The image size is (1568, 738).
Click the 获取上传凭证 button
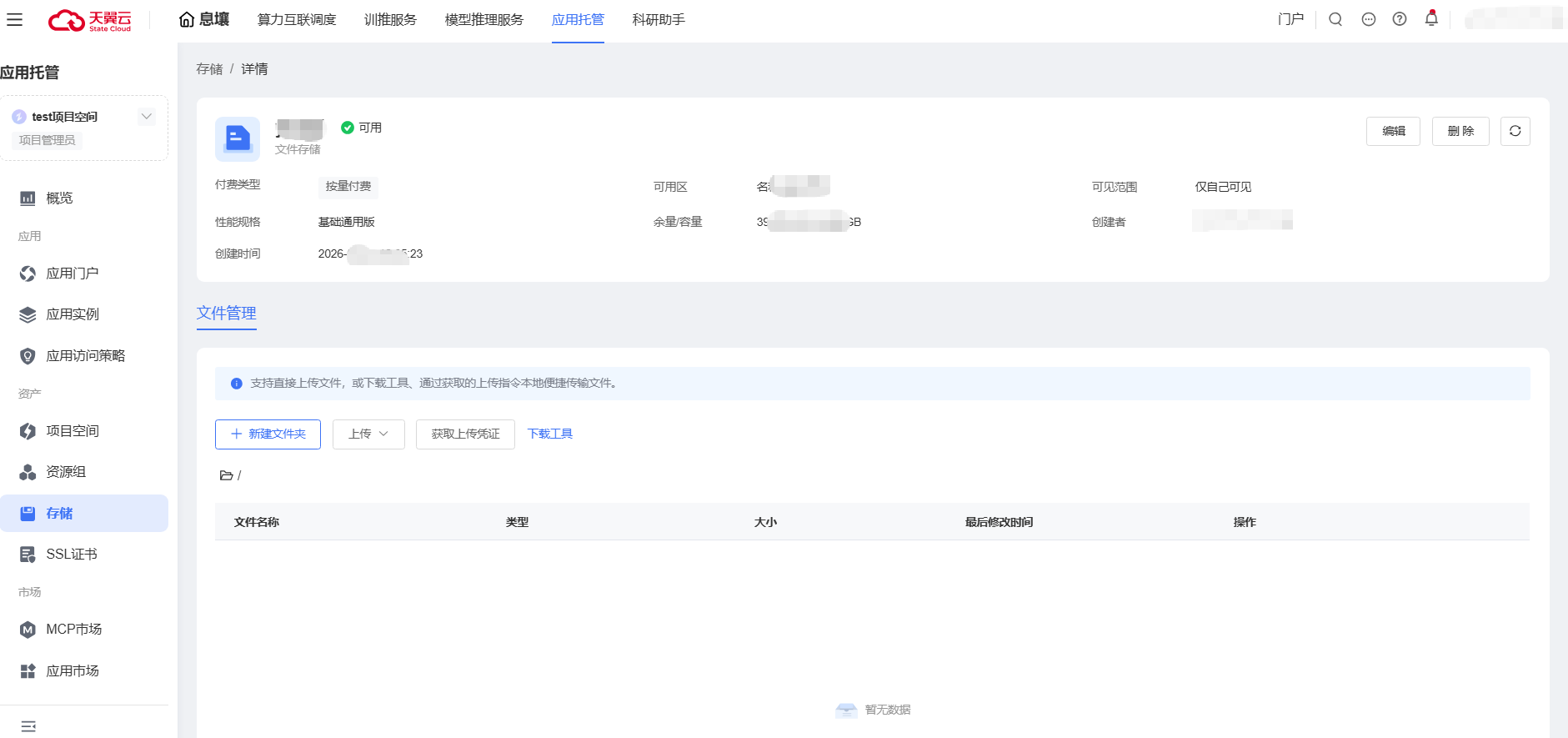tap(465, 434)
